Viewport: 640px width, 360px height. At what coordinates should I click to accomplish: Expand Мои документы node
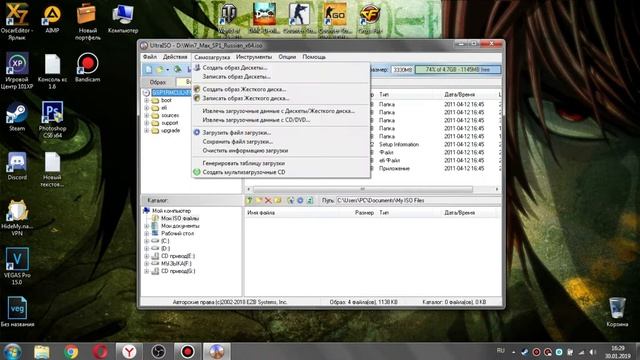tap(147, 226)
